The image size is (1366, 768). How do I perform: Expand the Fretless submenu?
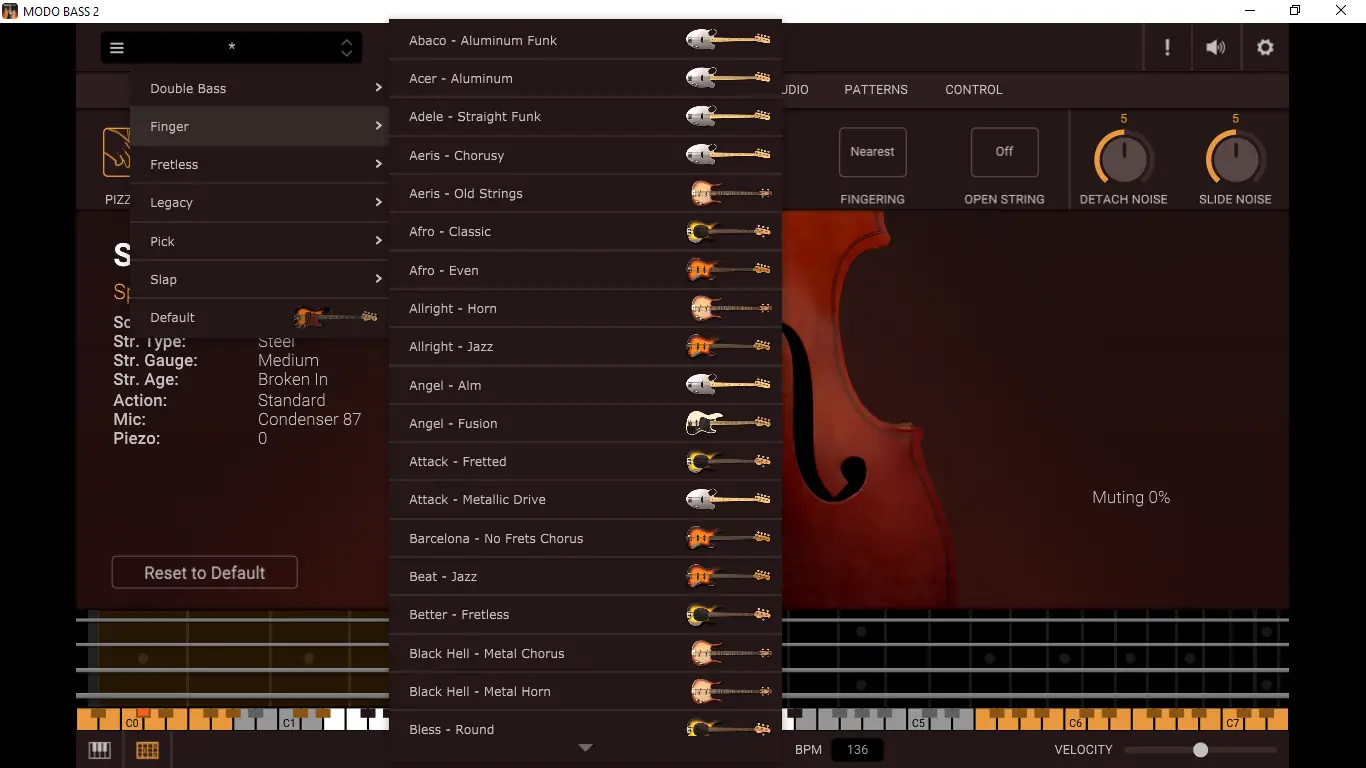pyautogui.click(x=259, y=164)
